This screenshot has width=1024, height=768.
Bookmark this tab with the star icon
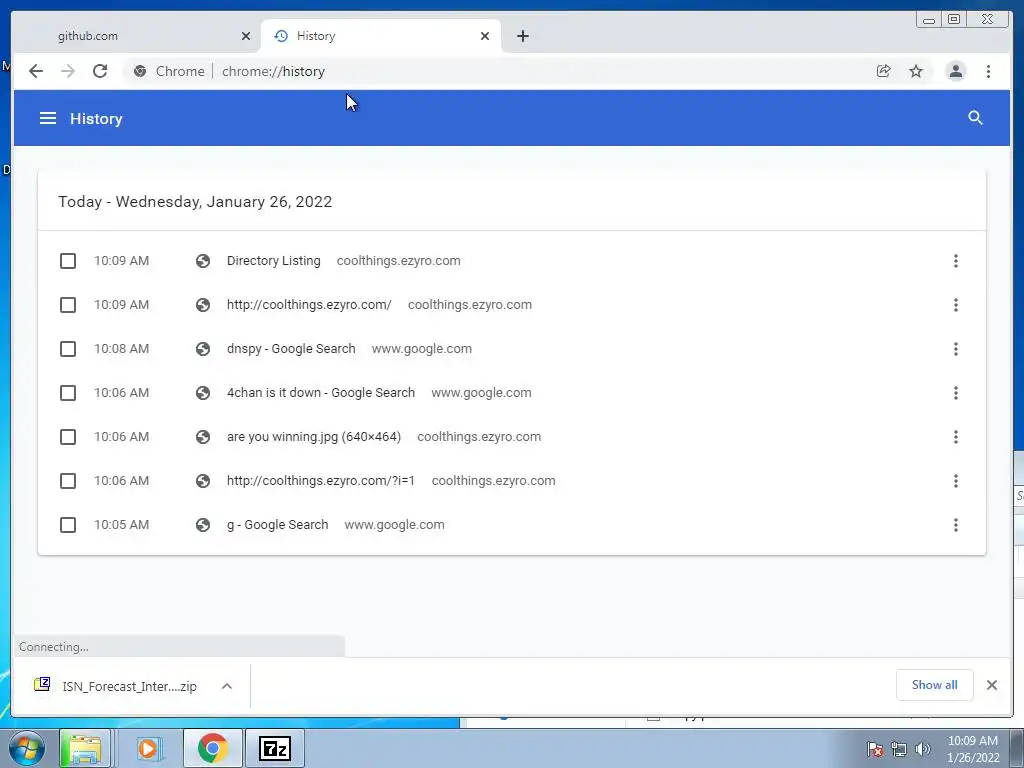tap(916, 71)
